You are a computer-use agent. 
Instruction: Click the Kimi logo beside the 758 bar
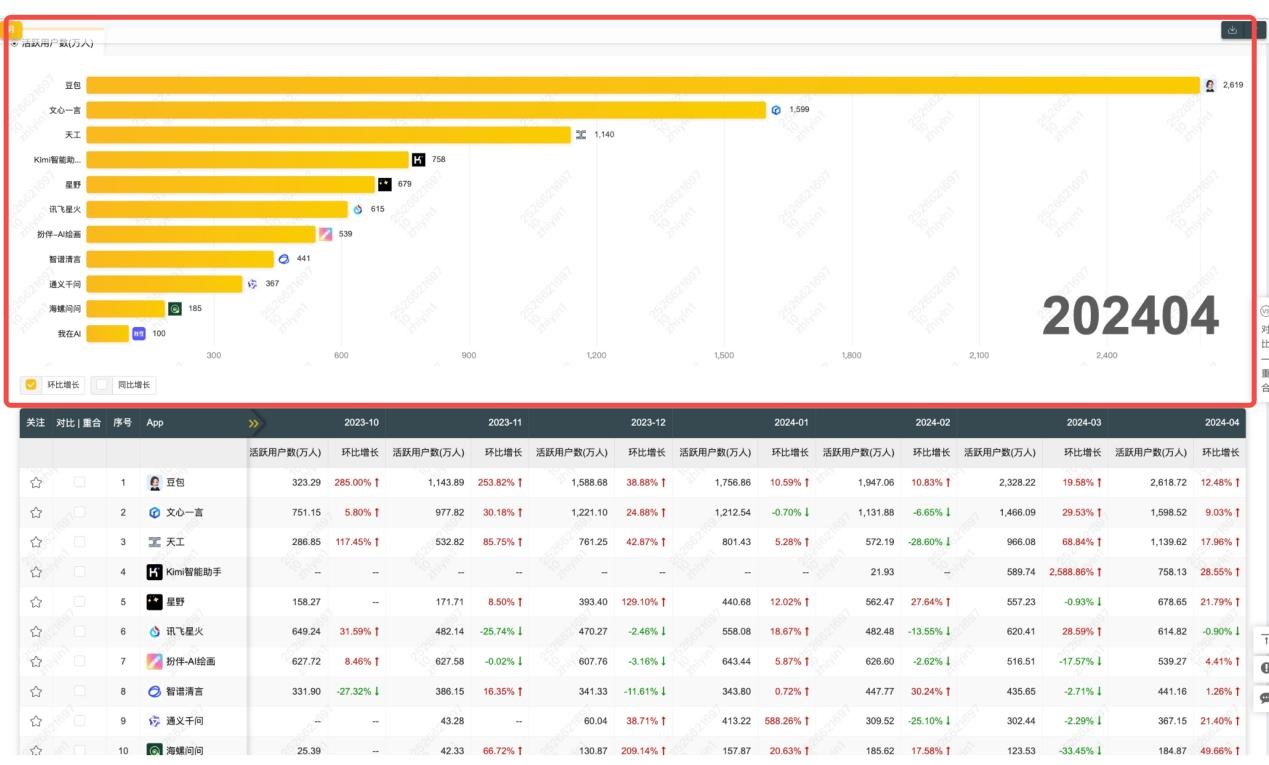click(x=418, y=160)
